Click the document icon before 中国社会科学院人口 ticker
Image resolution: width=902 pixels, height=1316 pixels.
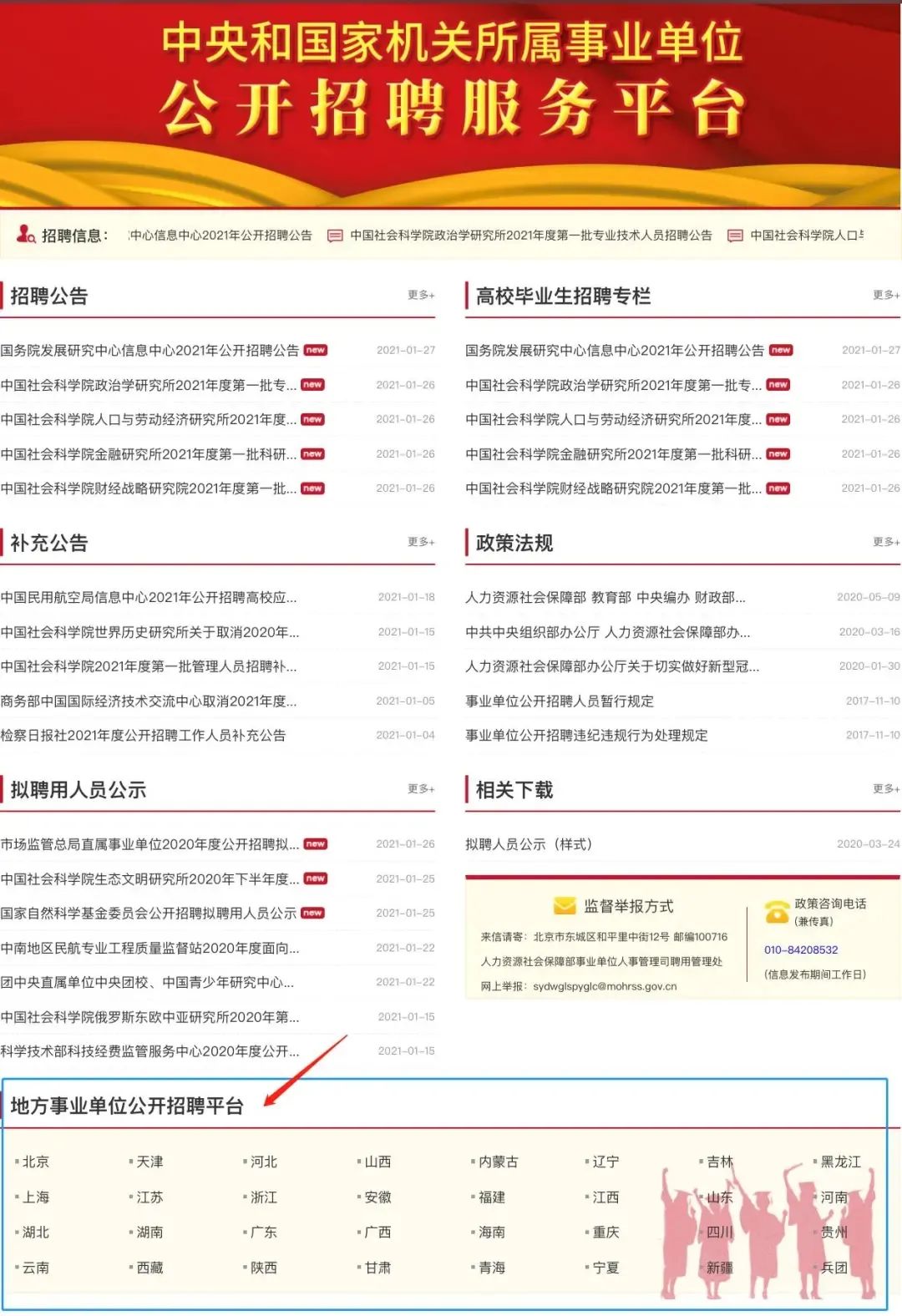tap(735, 236)
